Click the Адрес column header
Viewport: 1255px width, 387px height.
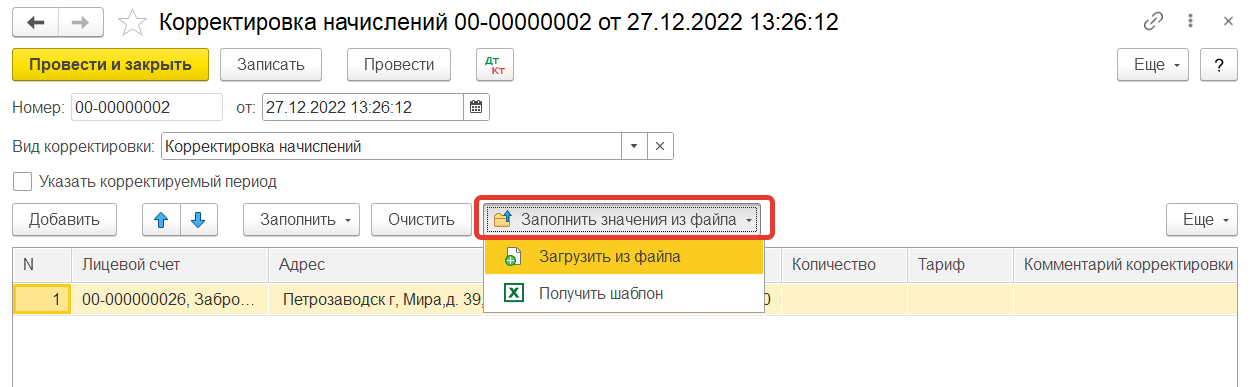tap(376, 264)
